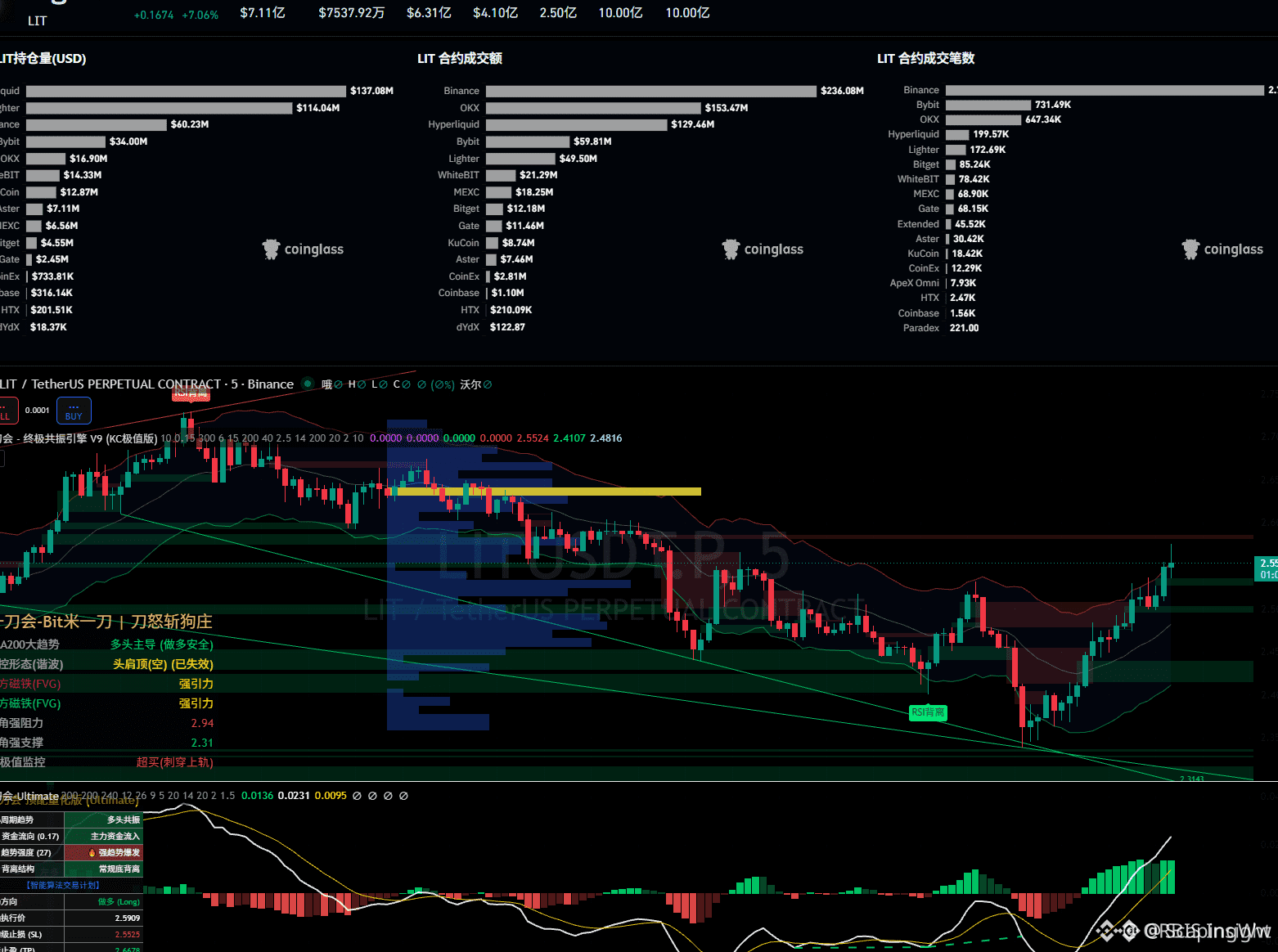This screenshot has height=952, width=1278.
Task: Click the LIT 合约成交笔数 panel title
Action: point(925,58)
